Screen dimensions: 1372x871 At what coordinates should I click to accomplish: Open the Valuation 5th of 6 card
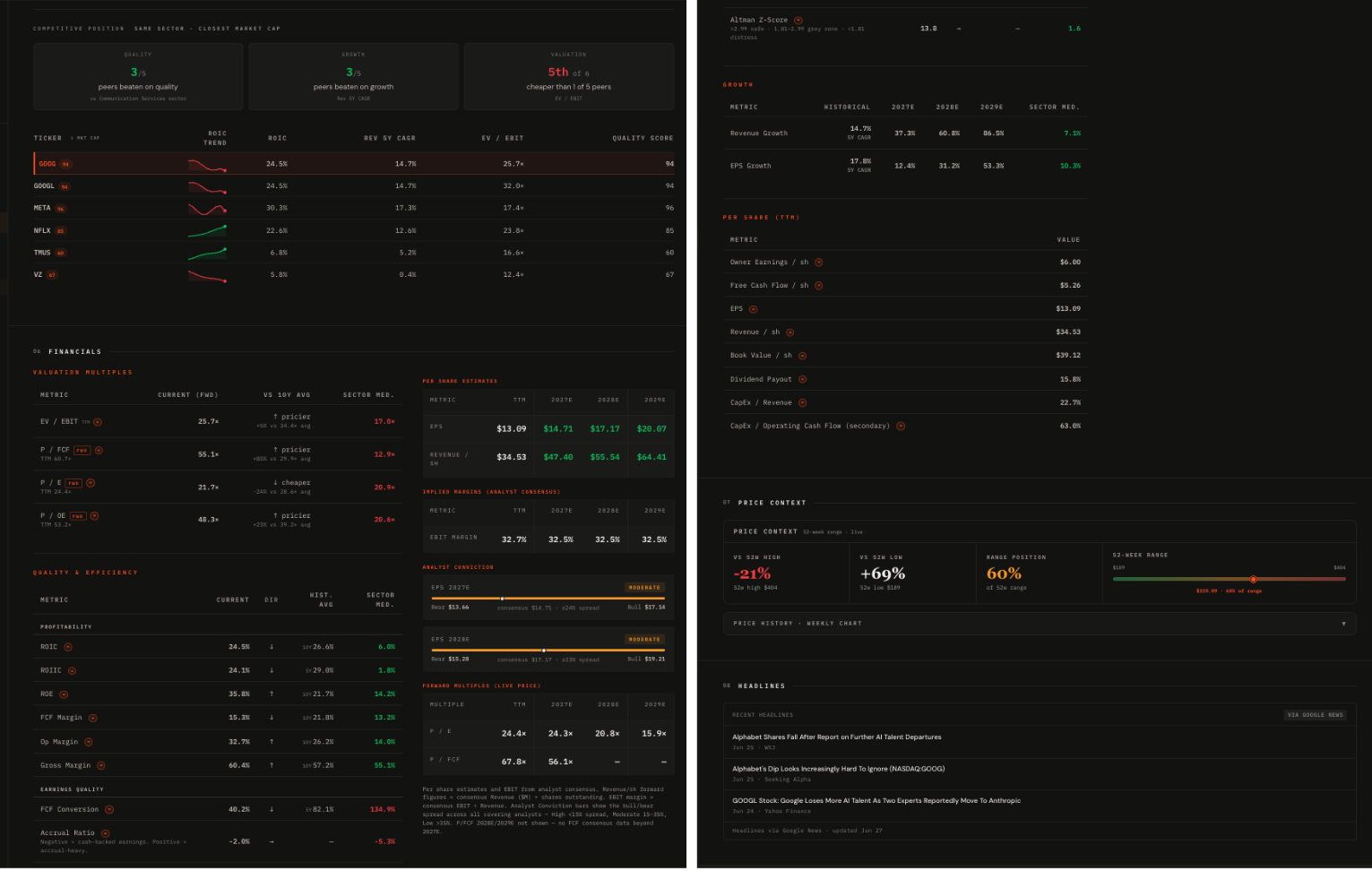coord(569,77)
